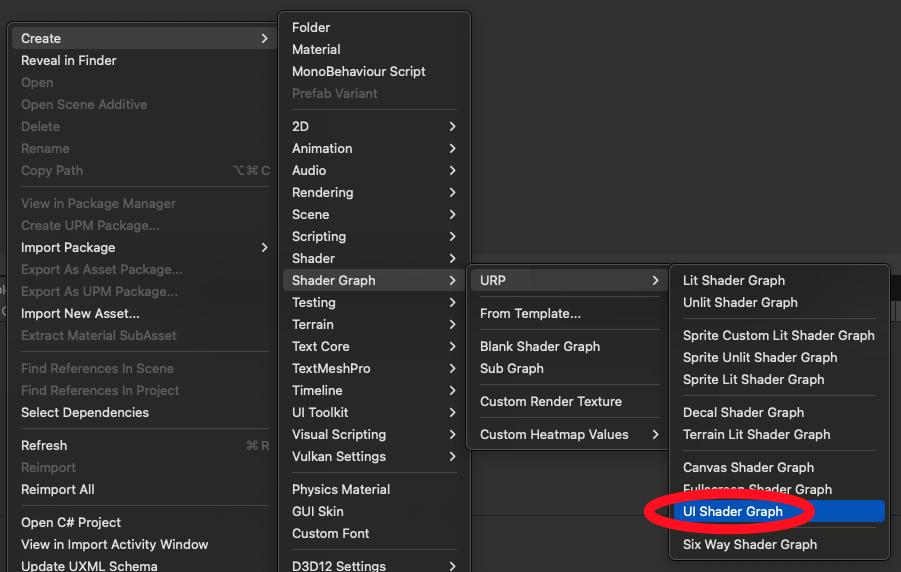Expand the UI Toolkit submenu
Image resolution: width=901 pixels, height=572 pixels.
click(x=374, y=413)
